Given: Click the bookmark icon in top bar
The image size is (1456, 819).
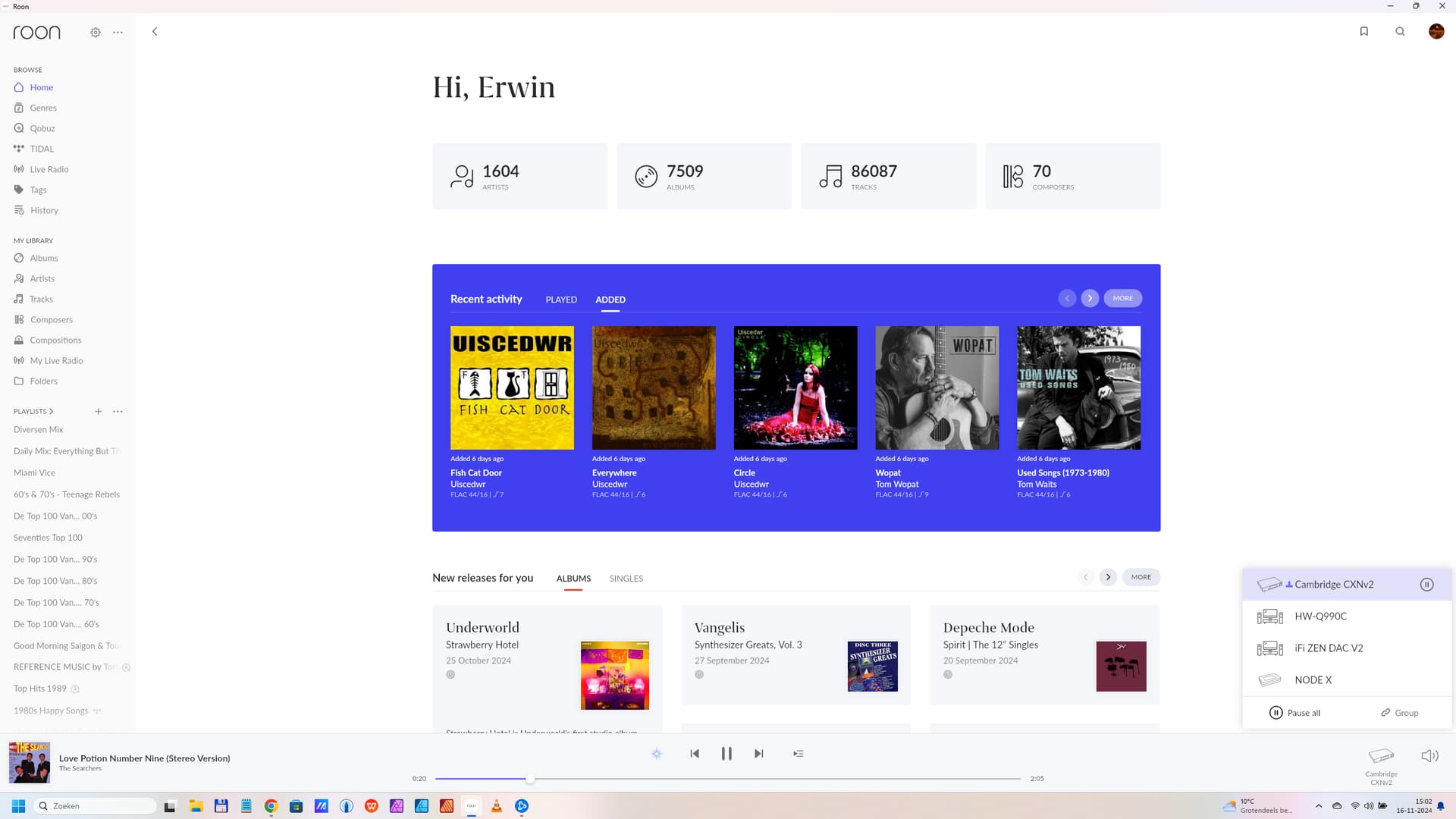Looking at the screenshot, I should 1363,32.
